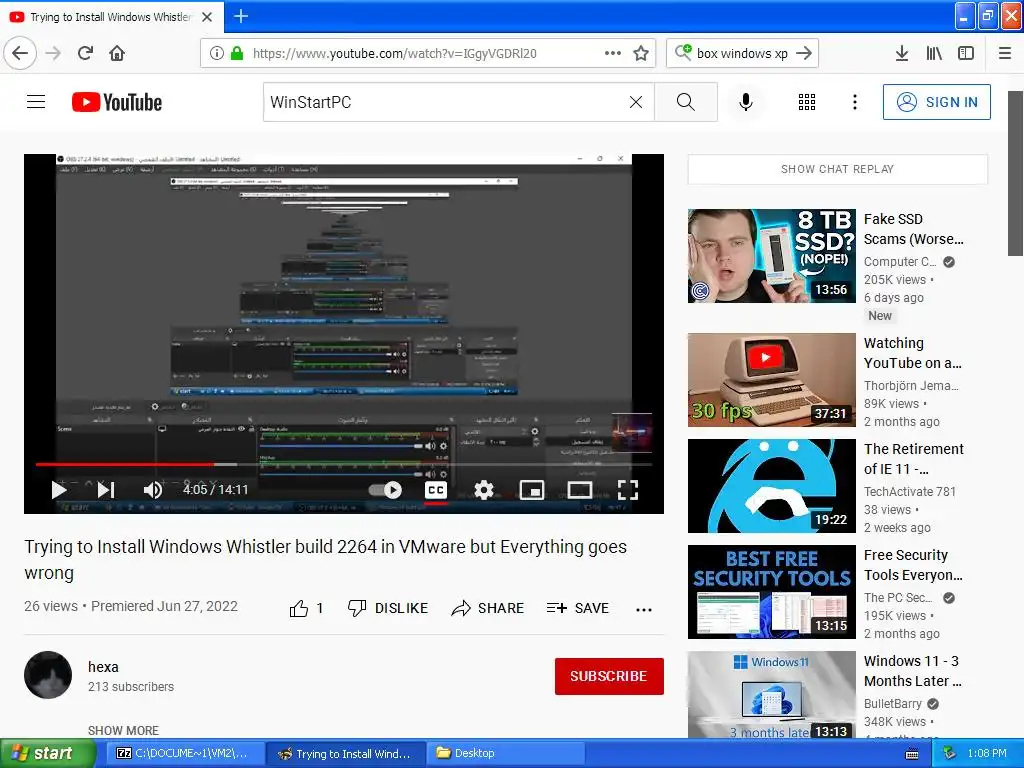Enable miniplayer mode

[x=532, y=490]
